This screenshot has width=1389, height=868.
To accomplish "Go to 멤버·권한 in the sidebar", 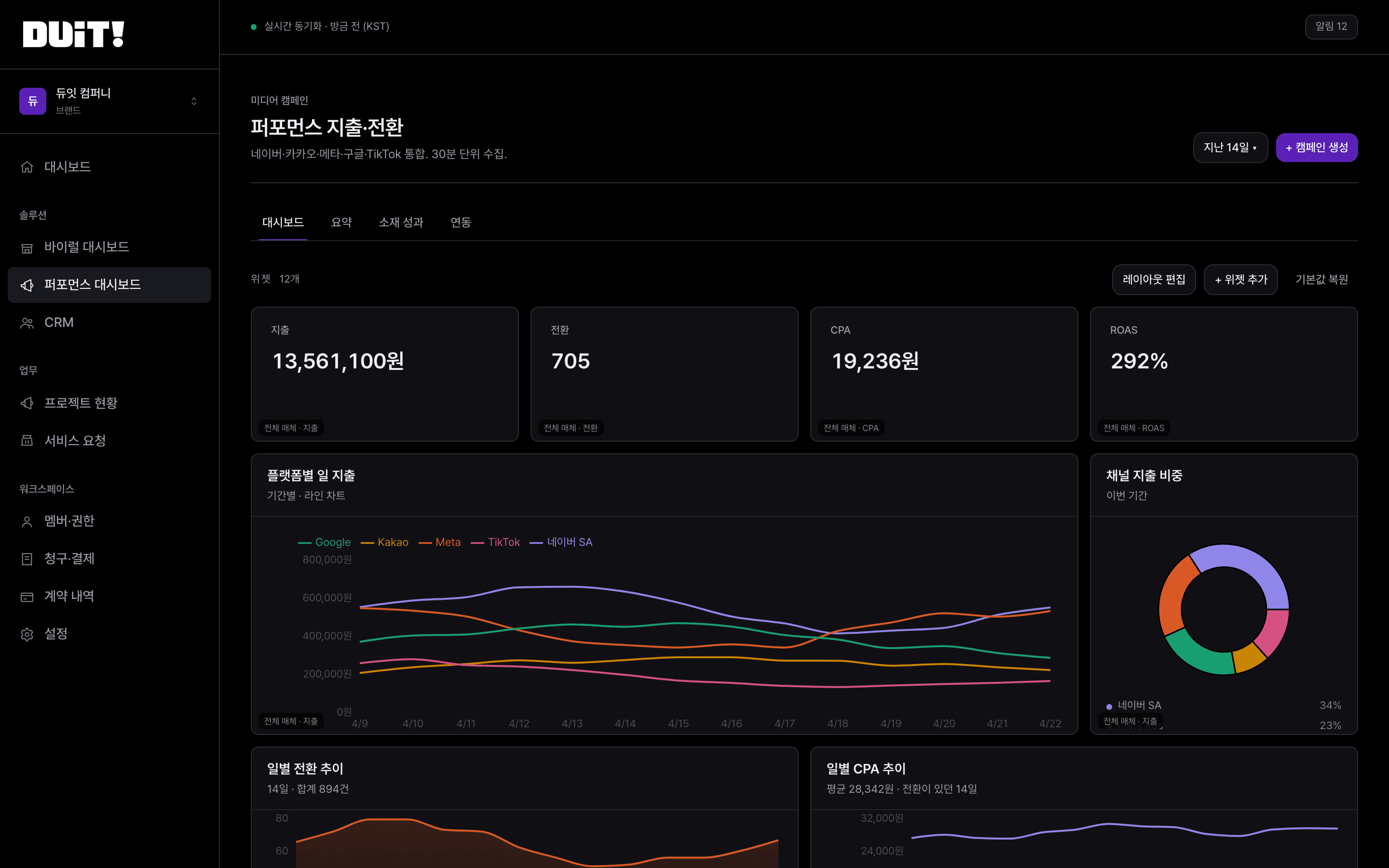I will pyautogui.click(x=109, y=521).
